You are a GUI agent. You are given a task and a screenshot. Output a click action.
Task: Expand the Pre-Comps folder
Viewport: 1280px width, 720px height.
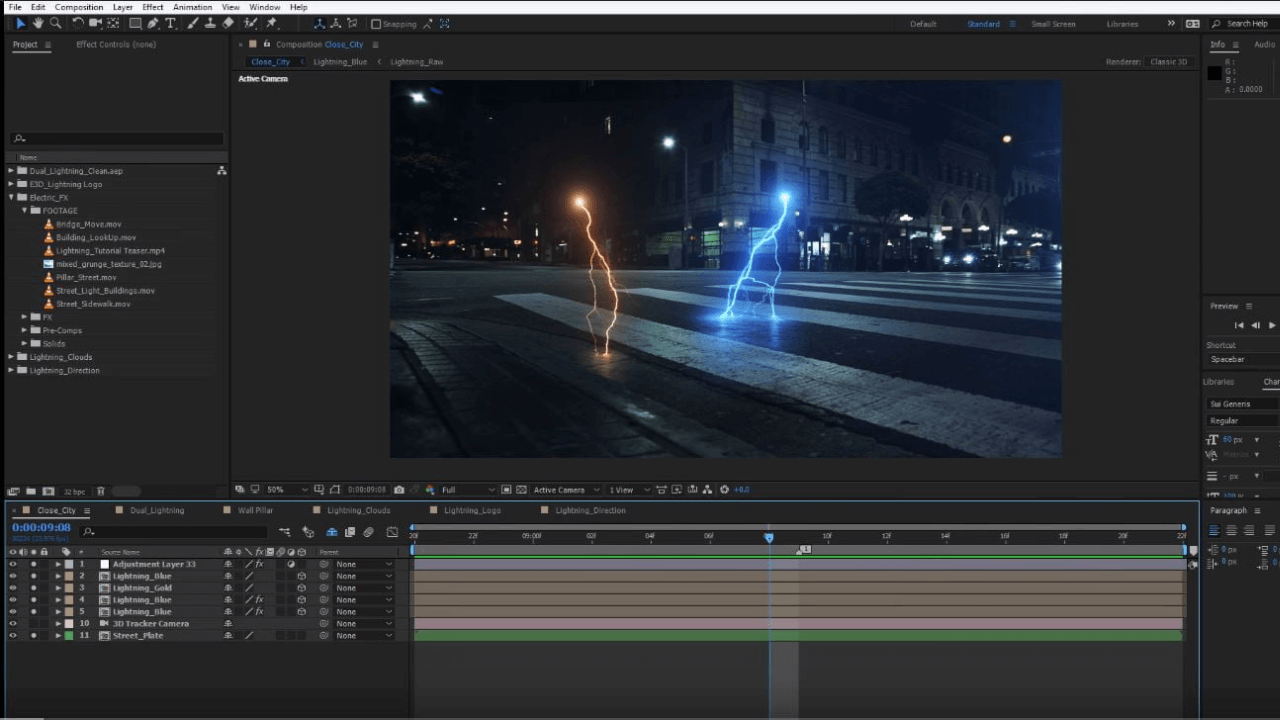[x=25, y=330]
